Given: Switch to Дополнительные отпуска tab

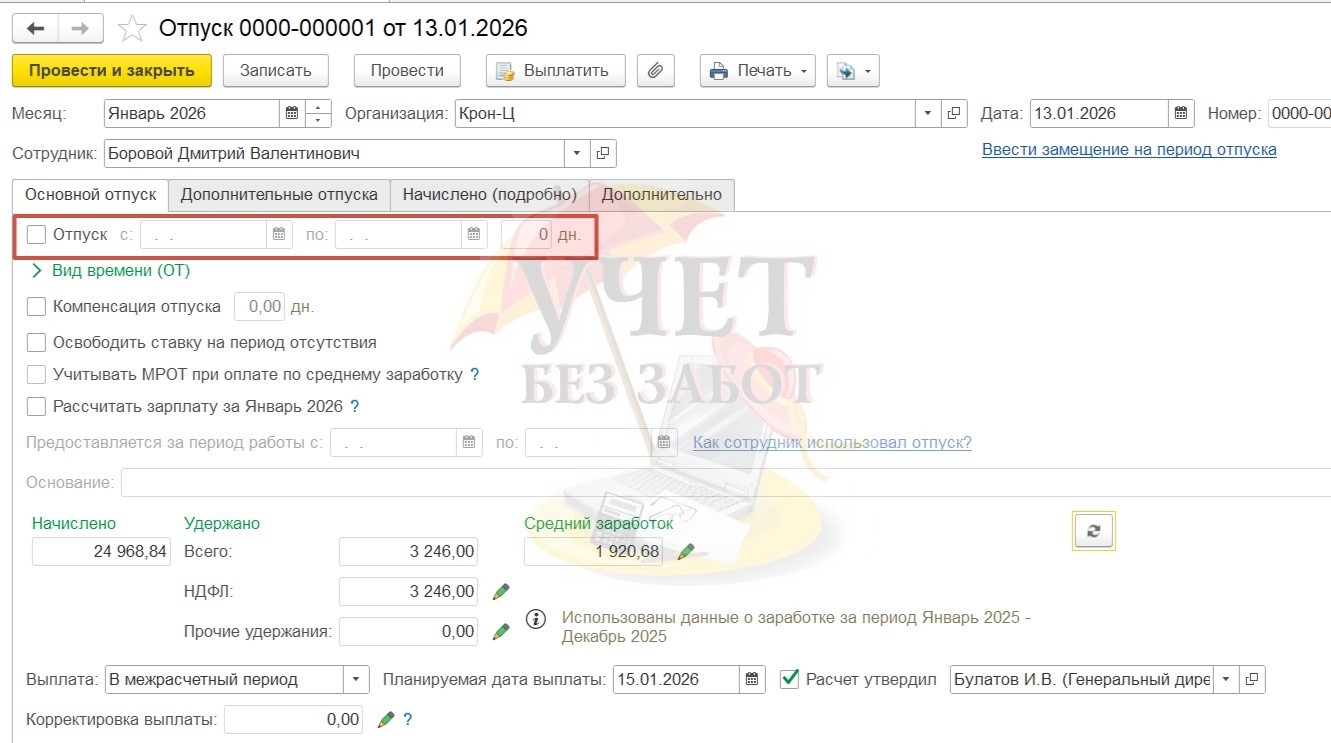Looking at the screenshot, I should point(279,194).
